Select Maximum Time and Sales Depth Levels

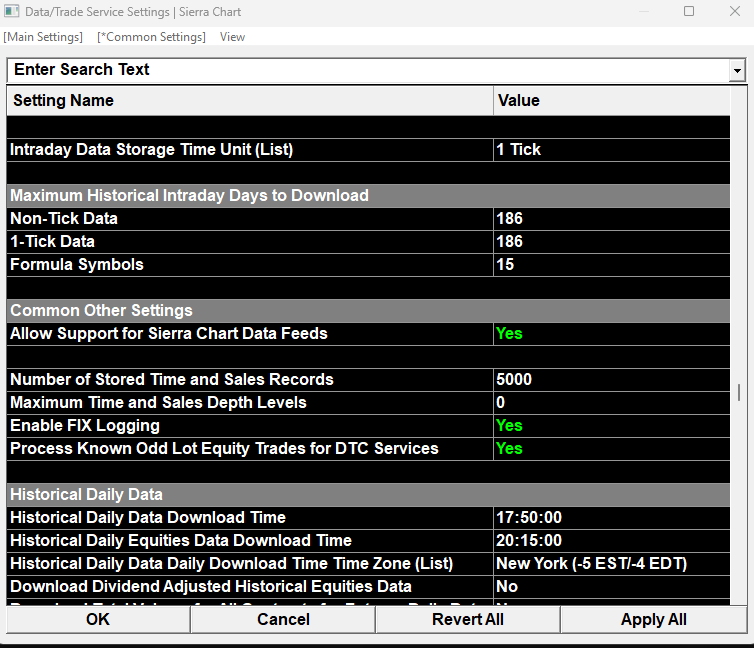[250, 403]
